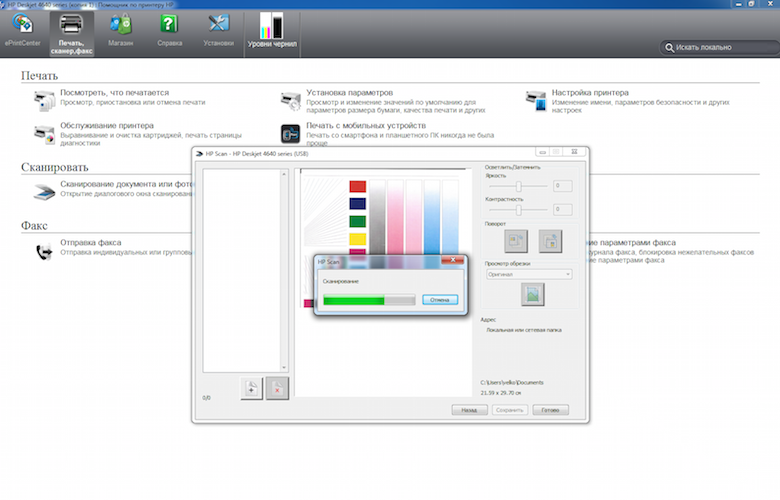Screen dimensions: 780x500
Task: Click the mobile printing icon
Action: (x=291, y=134)
